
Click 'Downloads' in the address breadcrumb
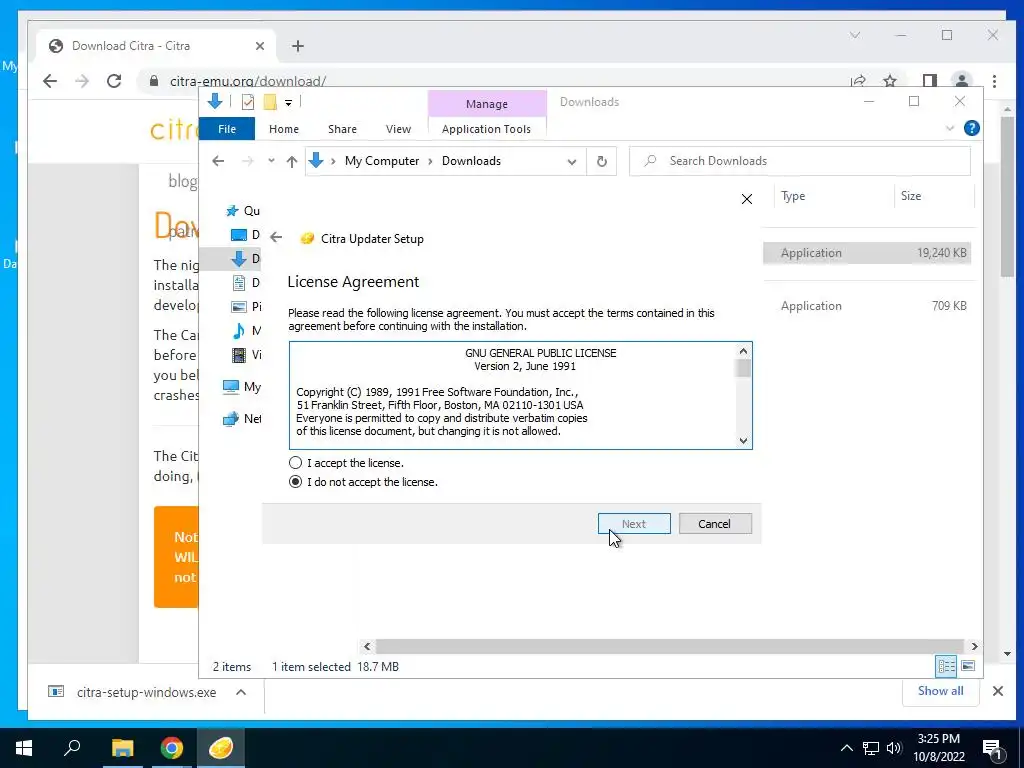[471, 161]
